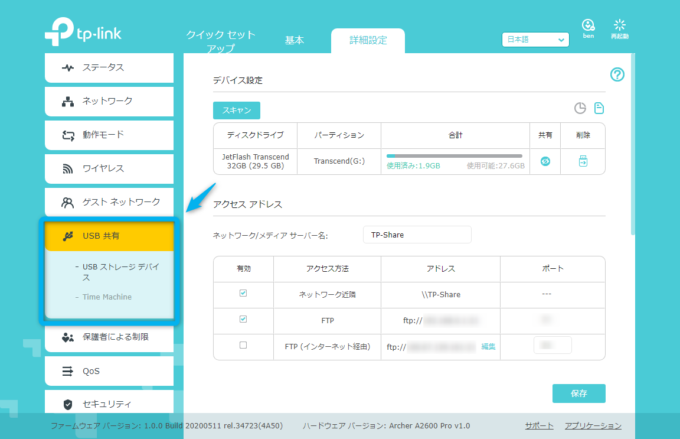This screenshot has height=439, width=680.
Task: Open the アプリケーション link
Action: [593, 426]
